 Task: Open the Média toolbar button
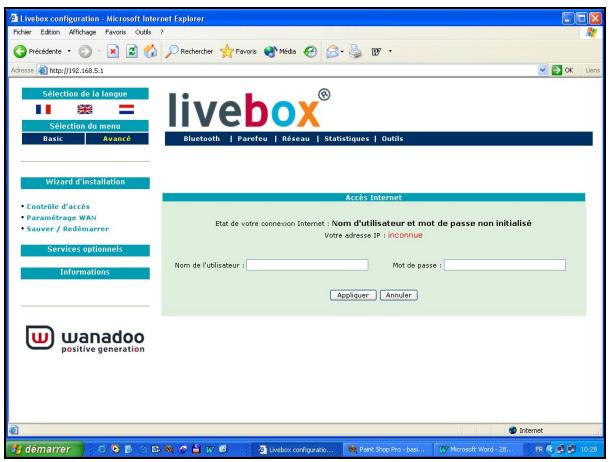(x=280, y=51)
